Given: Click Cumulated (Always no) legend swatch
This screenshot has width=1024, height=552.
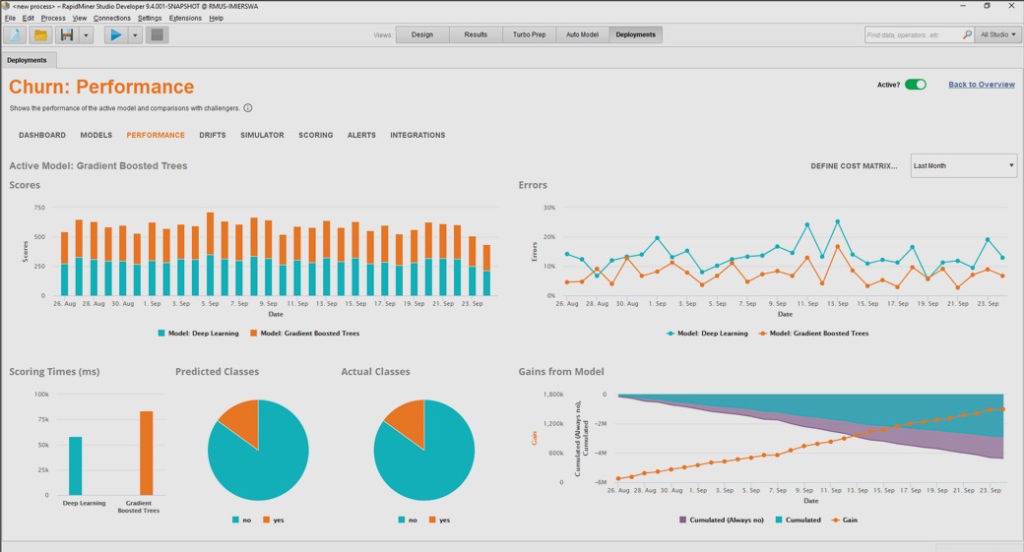Looking at the screenshot, I should coord(682,520).
